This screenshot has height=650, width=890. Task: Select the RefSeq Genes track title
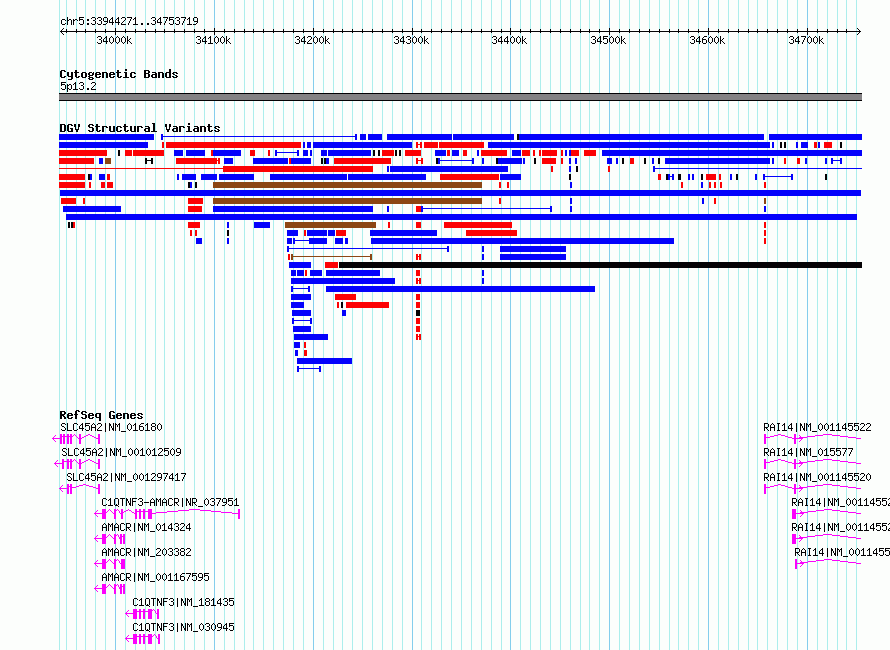pyautogui.click(x=101, y=415)
